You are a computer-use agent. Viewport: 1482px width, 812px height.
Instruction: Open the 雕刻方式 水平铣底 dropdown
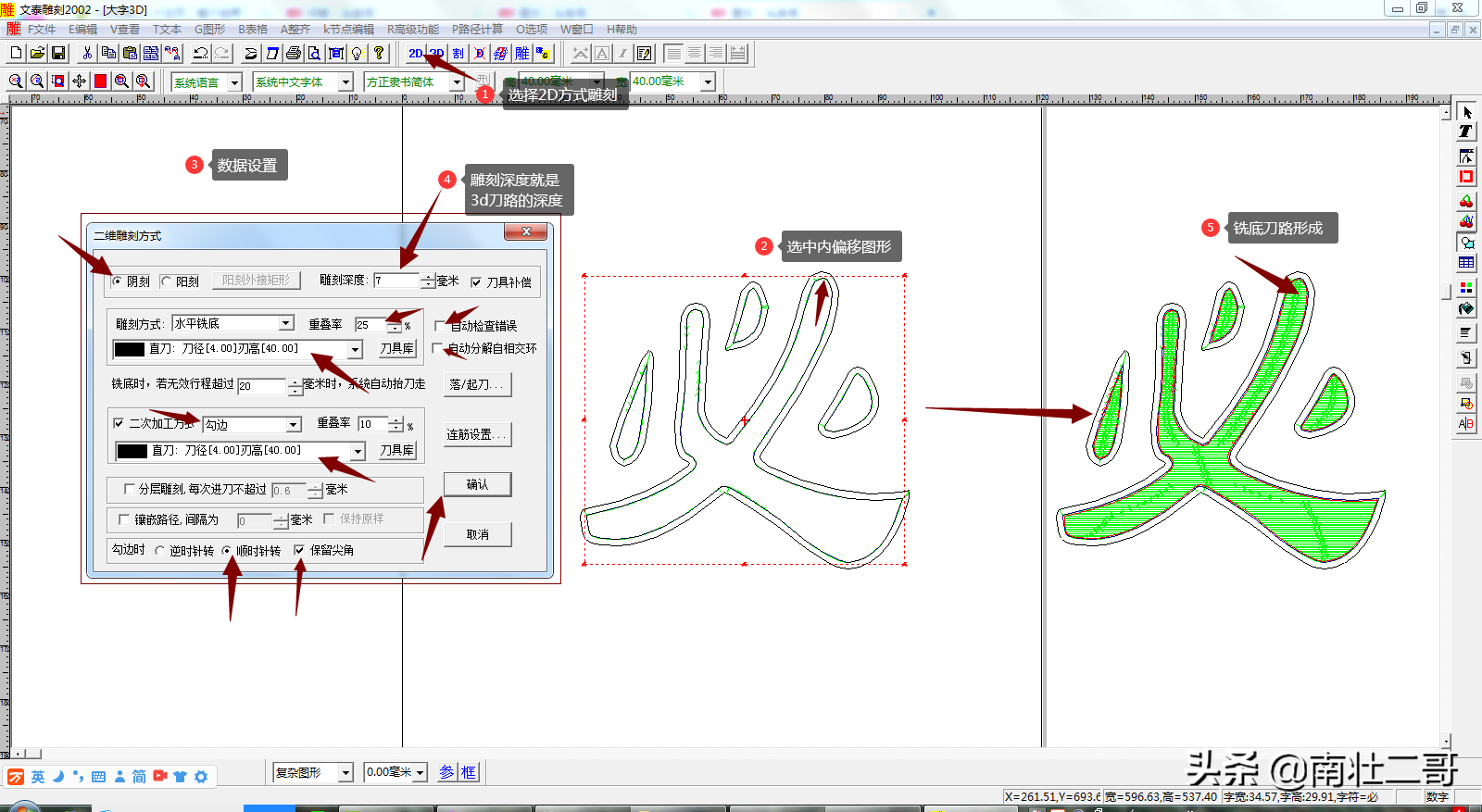point(286,323)
